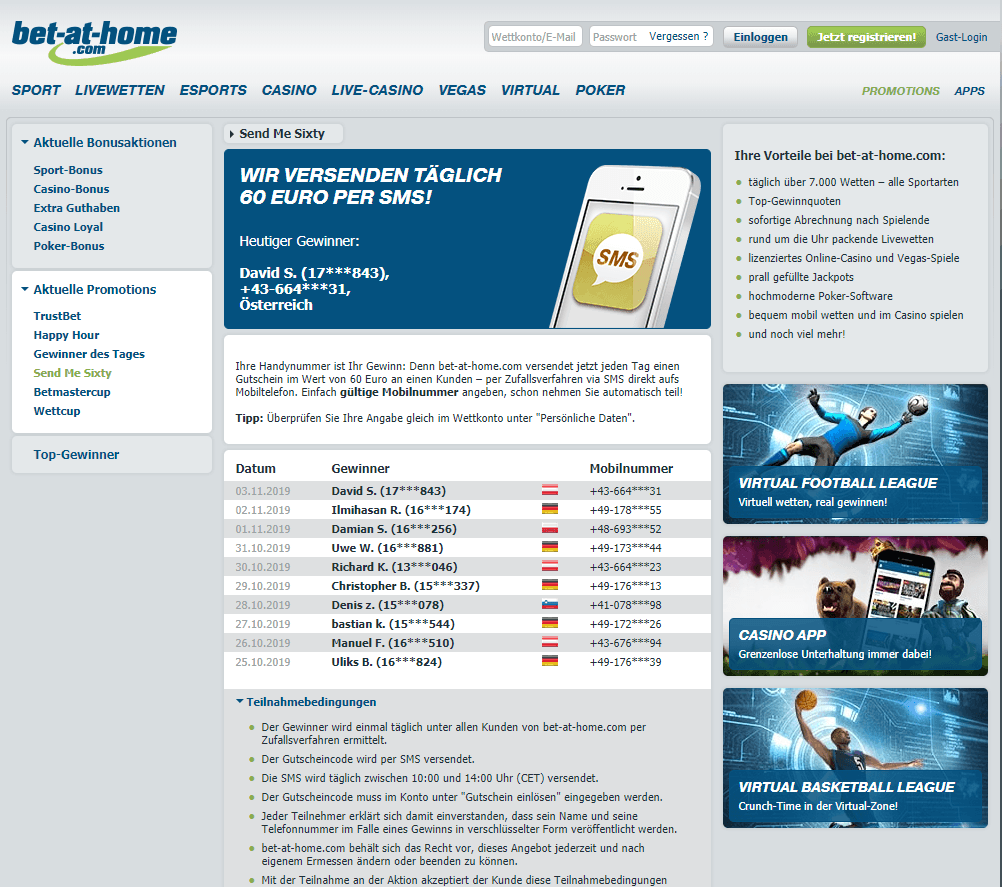Open the CASINO section
Screen dimensions: 1002x887
pos(289,90)
